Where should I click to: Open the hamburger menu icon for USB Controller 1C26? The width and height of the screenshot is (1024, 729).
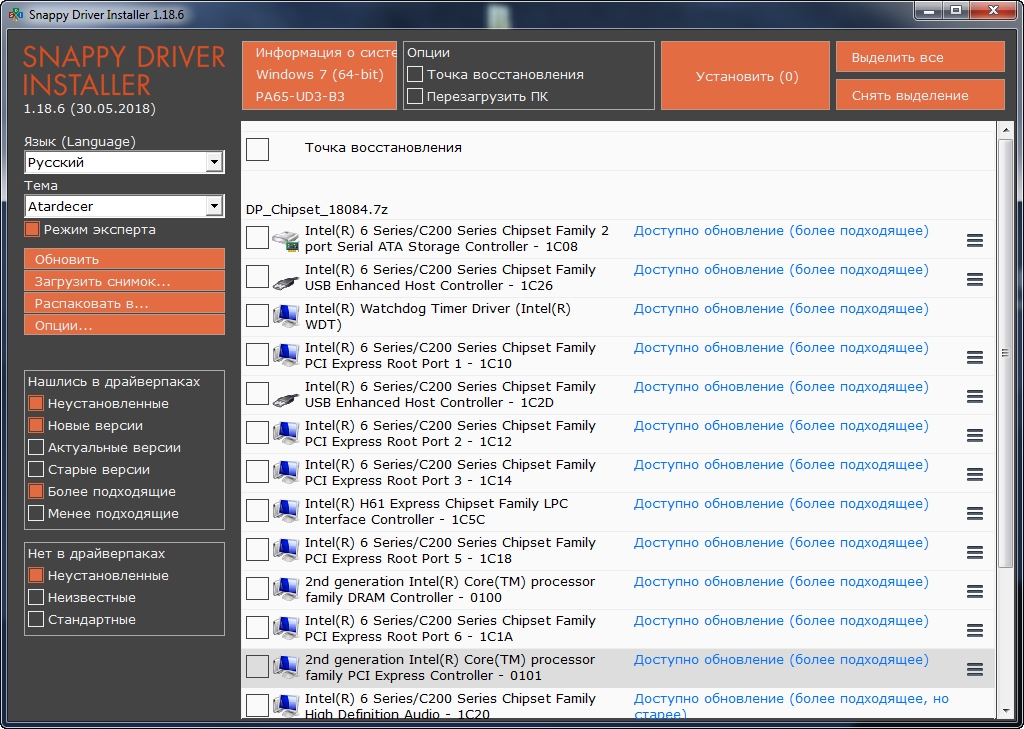(x=974, y=280)
